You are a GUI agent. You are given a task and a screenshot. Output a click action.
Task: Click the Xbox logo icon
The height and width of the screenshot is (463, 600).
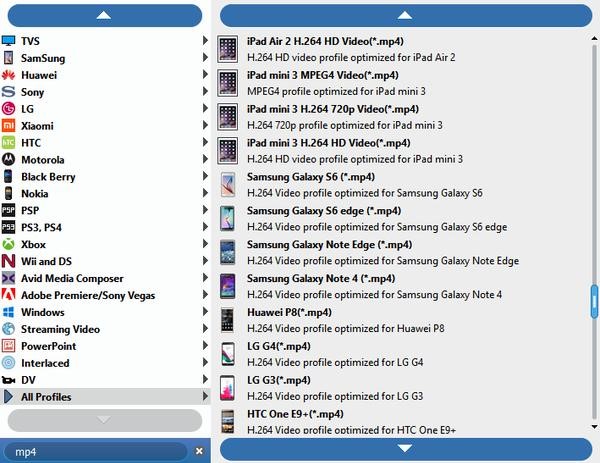click(x=8, y=244)
